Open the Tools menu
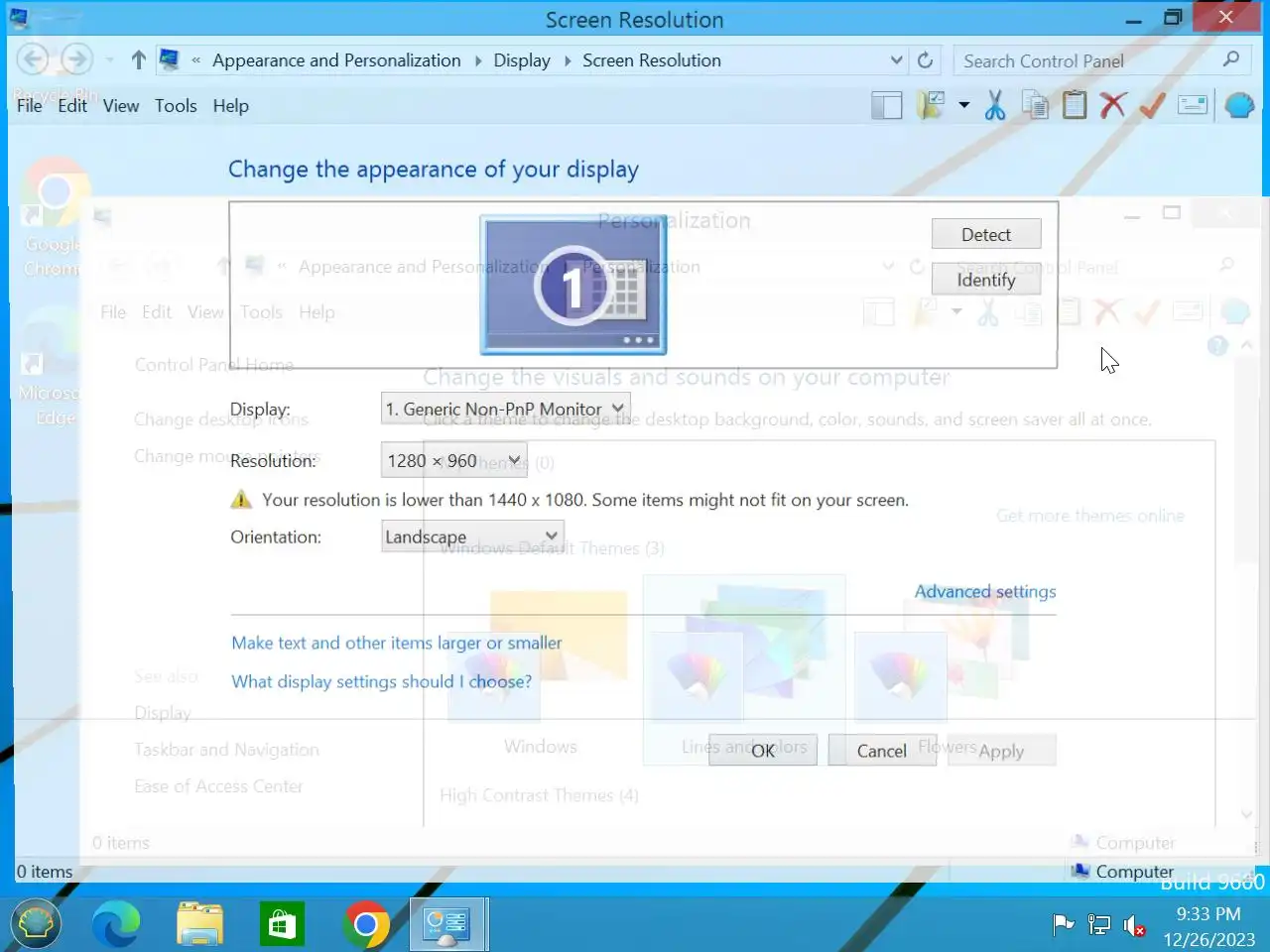1270x952 pixels. [176, 105]
